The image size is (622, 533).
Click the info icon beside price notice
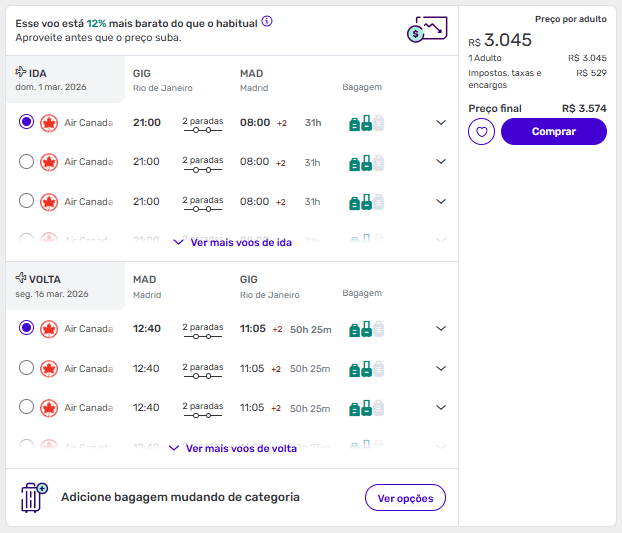click(267, 21)
